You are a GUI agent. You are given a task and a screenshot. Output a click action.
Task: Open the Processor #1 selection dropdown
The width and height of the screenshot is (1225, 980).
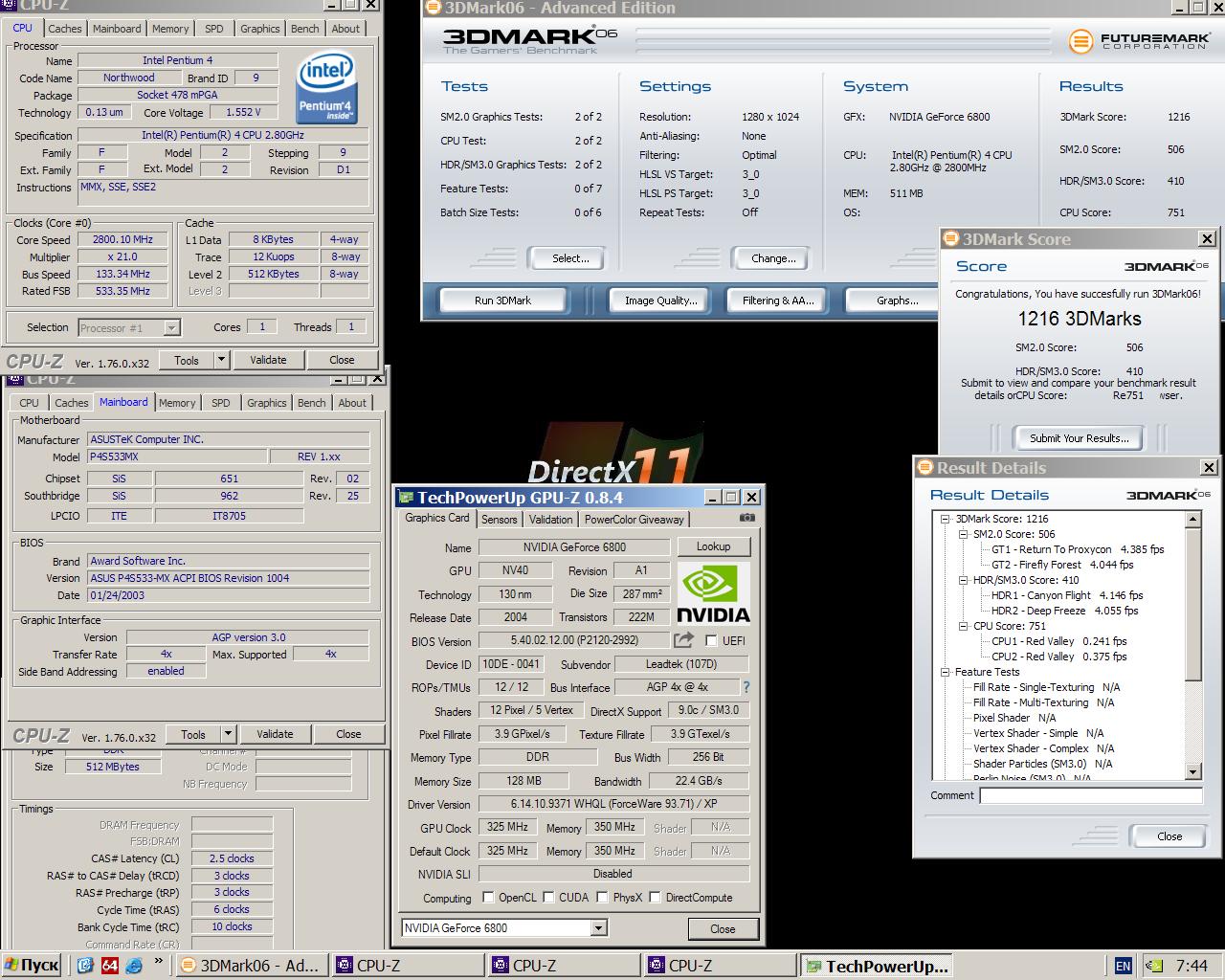point(171,327)
